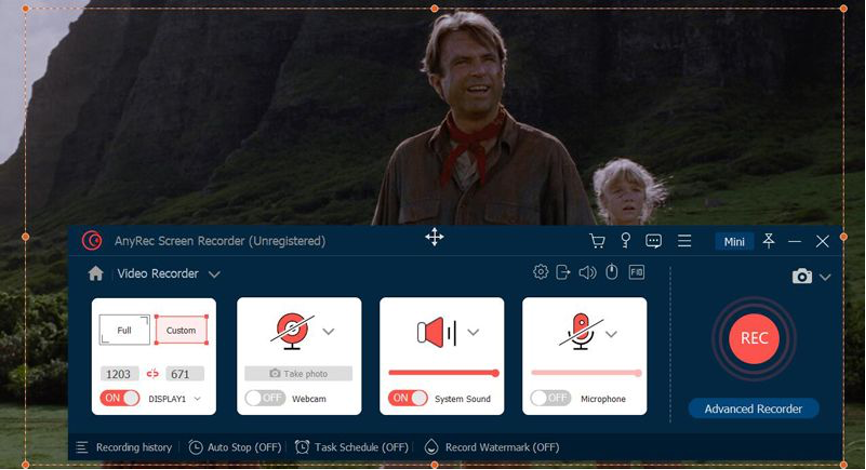Expand the microphone device dropdown
The height and width of the screenshot is (470, 866).
click(x=611, y=334)
